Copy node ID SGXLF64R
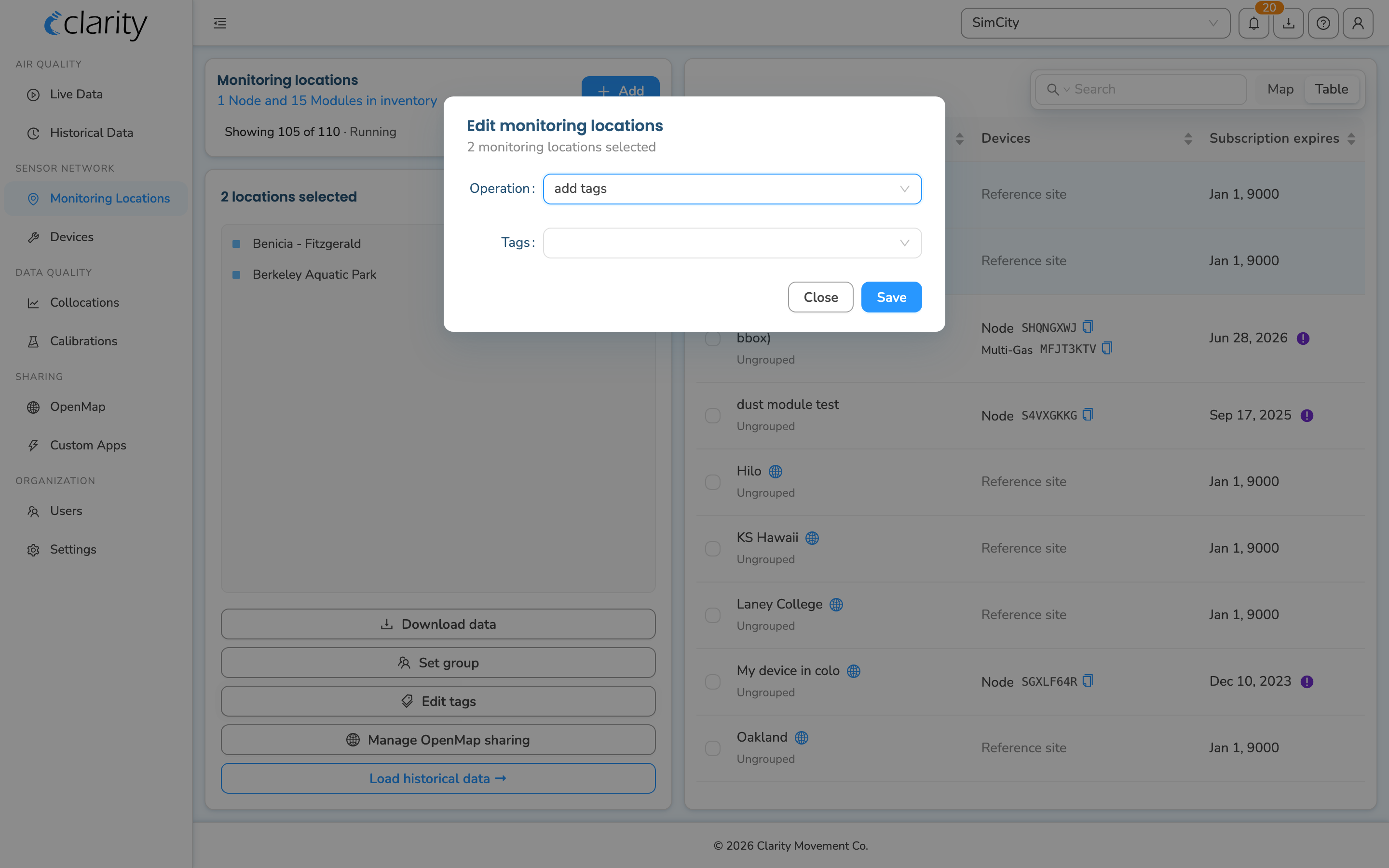This screenshot has height=868, width=1389. tap(1088, 681)
